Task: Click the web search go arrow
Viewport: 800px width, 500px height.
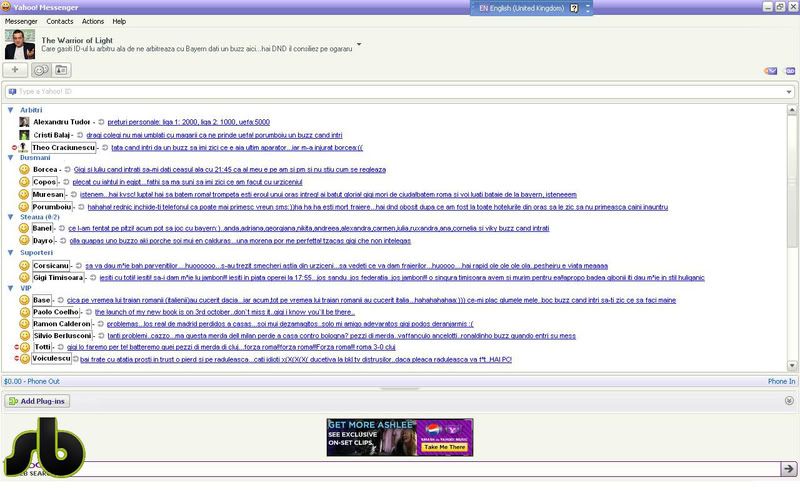Action: click(789, 468)
